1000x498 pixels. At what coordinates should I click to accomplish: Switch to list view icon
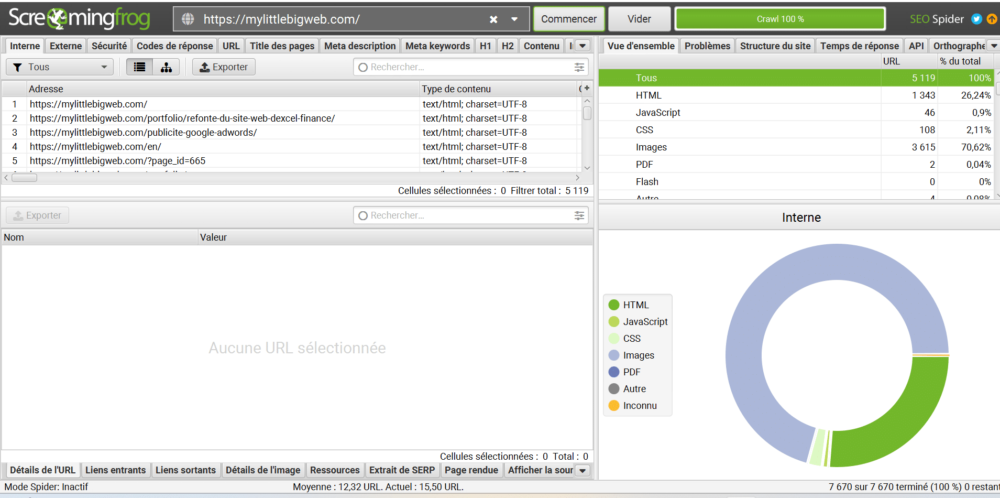point(140,67)
